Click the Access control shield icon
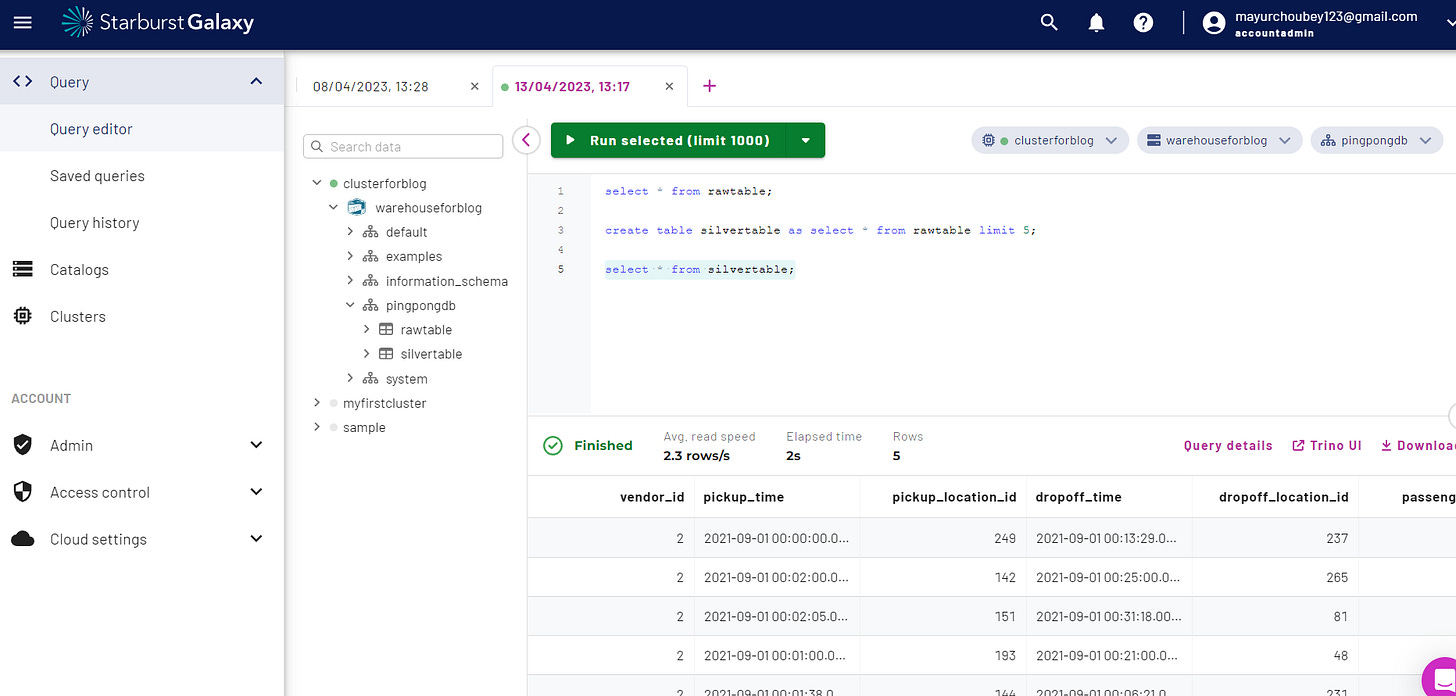The width and height of the screenshot is (1456, 696). click(22, 492)
